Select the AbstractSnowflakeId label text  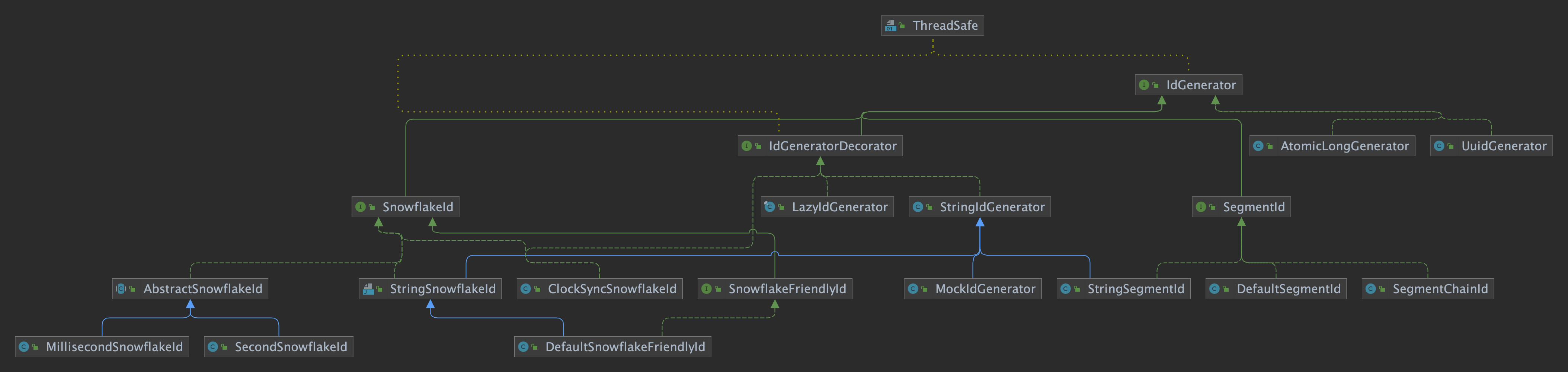203,289
